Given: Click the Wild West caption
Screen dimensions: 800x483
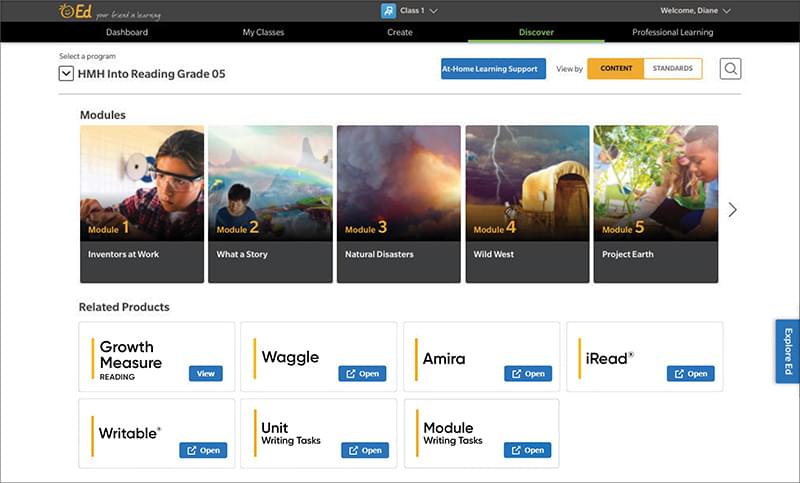Looking at the screenshot, I should coord(493,254).
